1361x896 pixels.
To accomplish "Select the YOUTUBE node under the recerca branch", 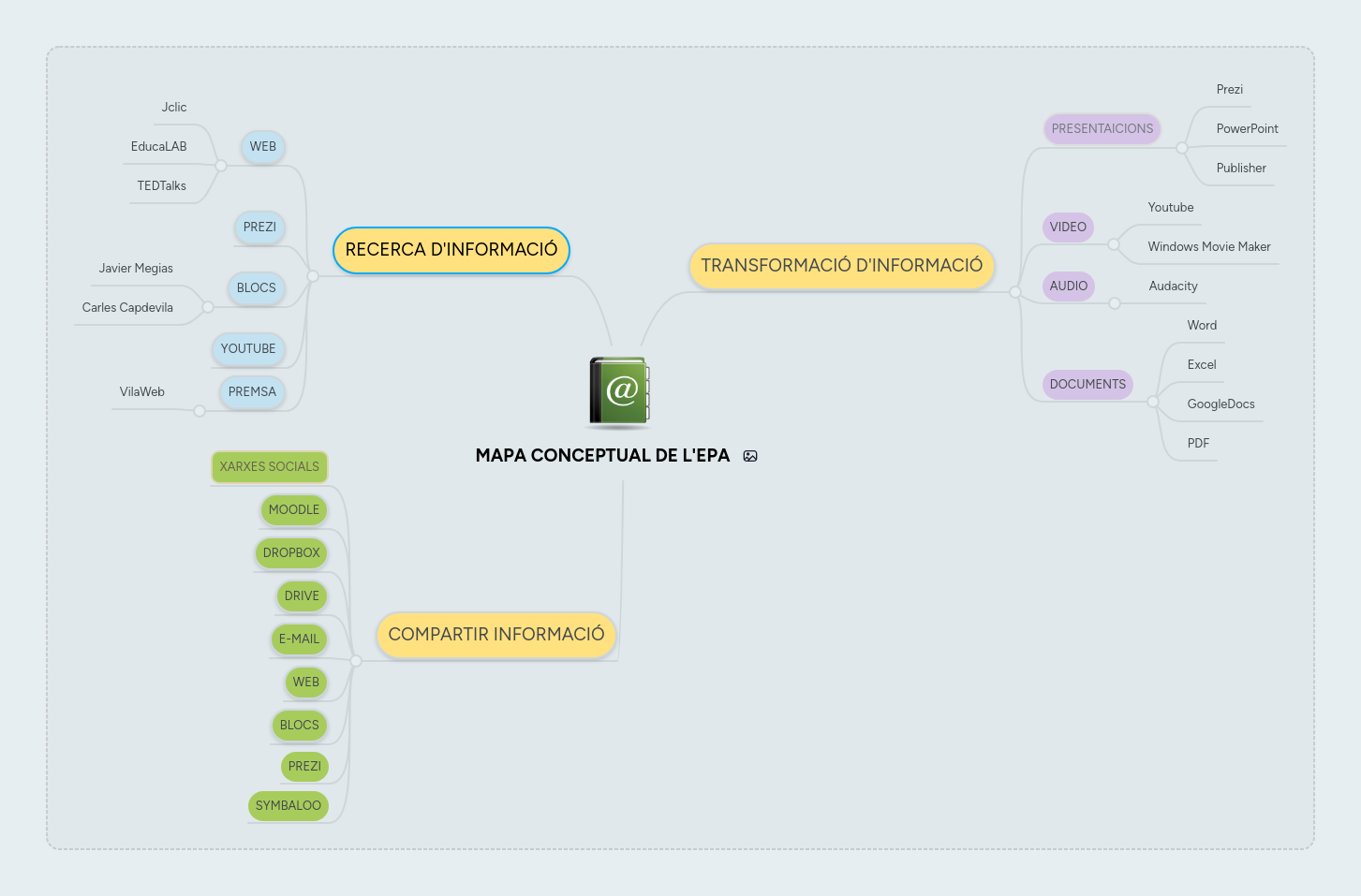I will [248, 348].
